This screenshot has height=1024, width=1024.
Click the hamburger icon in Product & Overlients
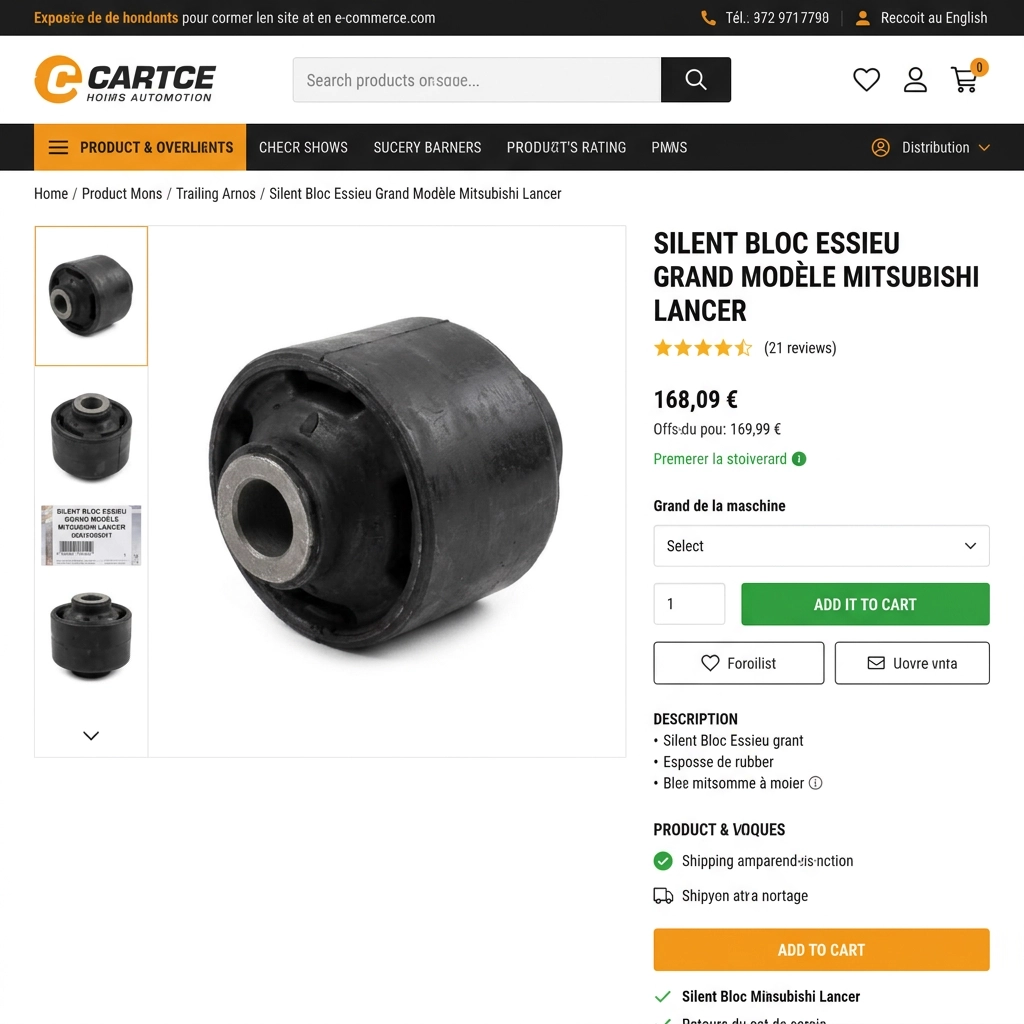(58, 147)
